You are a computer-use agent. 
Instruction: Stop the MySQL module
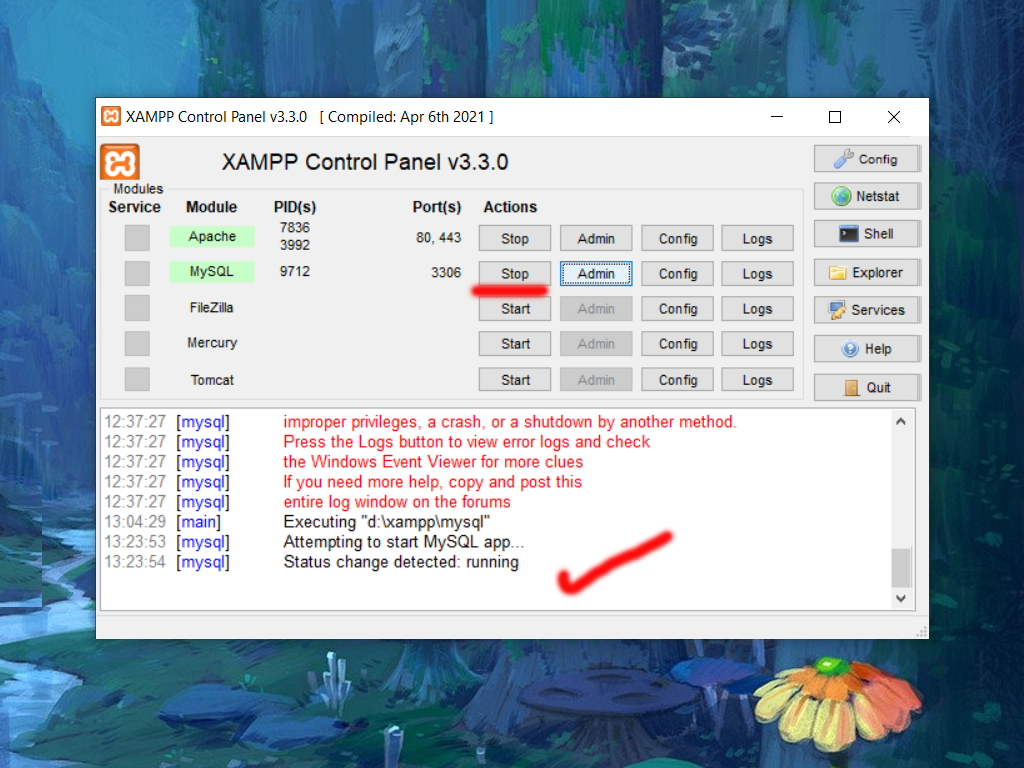(515, 273)
